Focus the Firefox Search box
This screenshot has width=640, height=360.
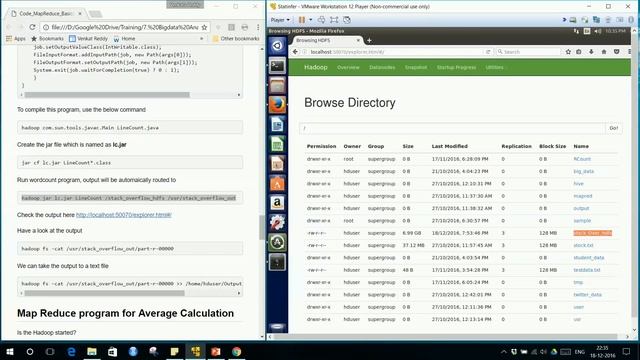(528, 52)
